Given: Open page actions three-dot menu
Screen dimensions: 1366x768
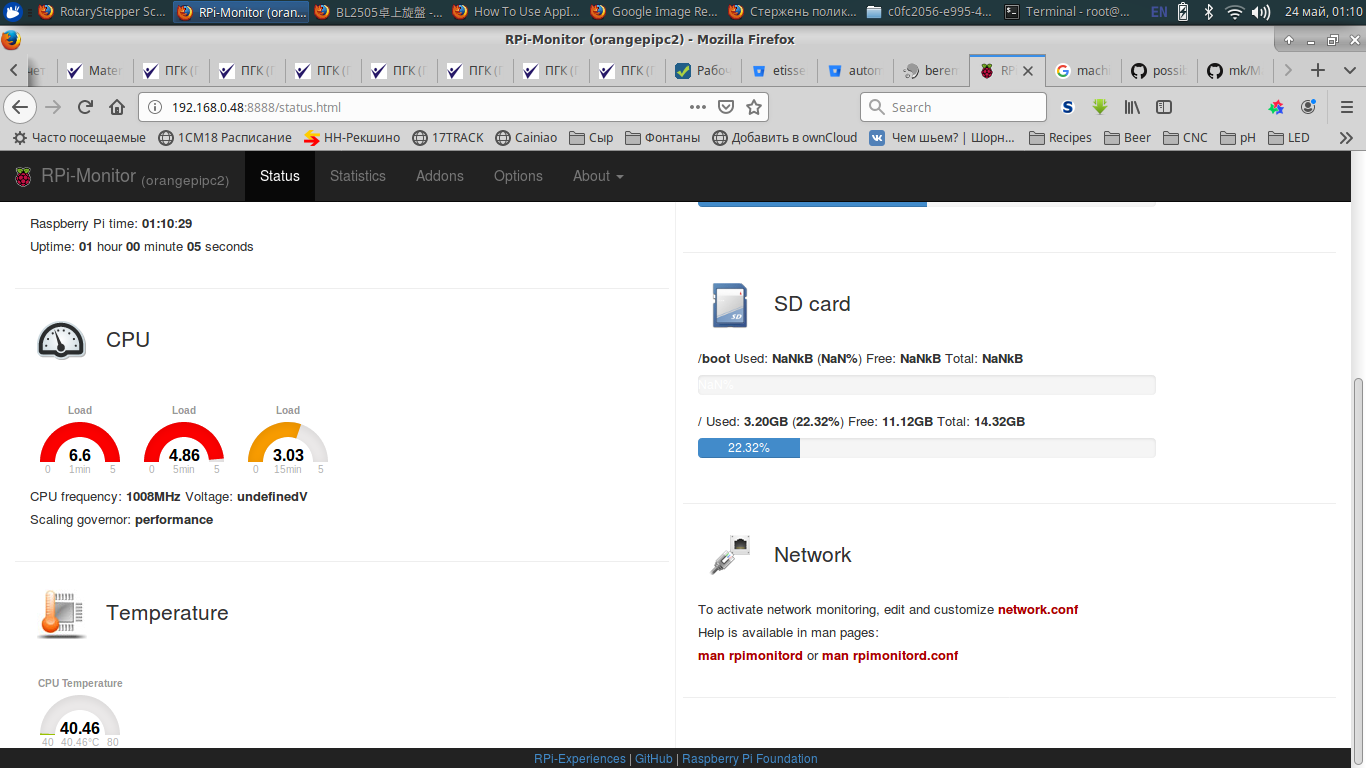Looking at the screenshot, I should 698,107.
